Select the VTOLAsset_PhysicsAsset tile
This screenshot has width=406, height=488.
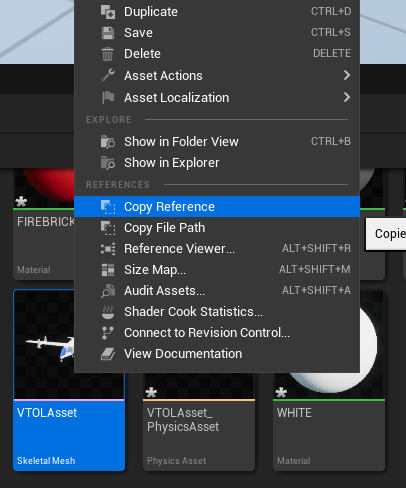[199, 422]
